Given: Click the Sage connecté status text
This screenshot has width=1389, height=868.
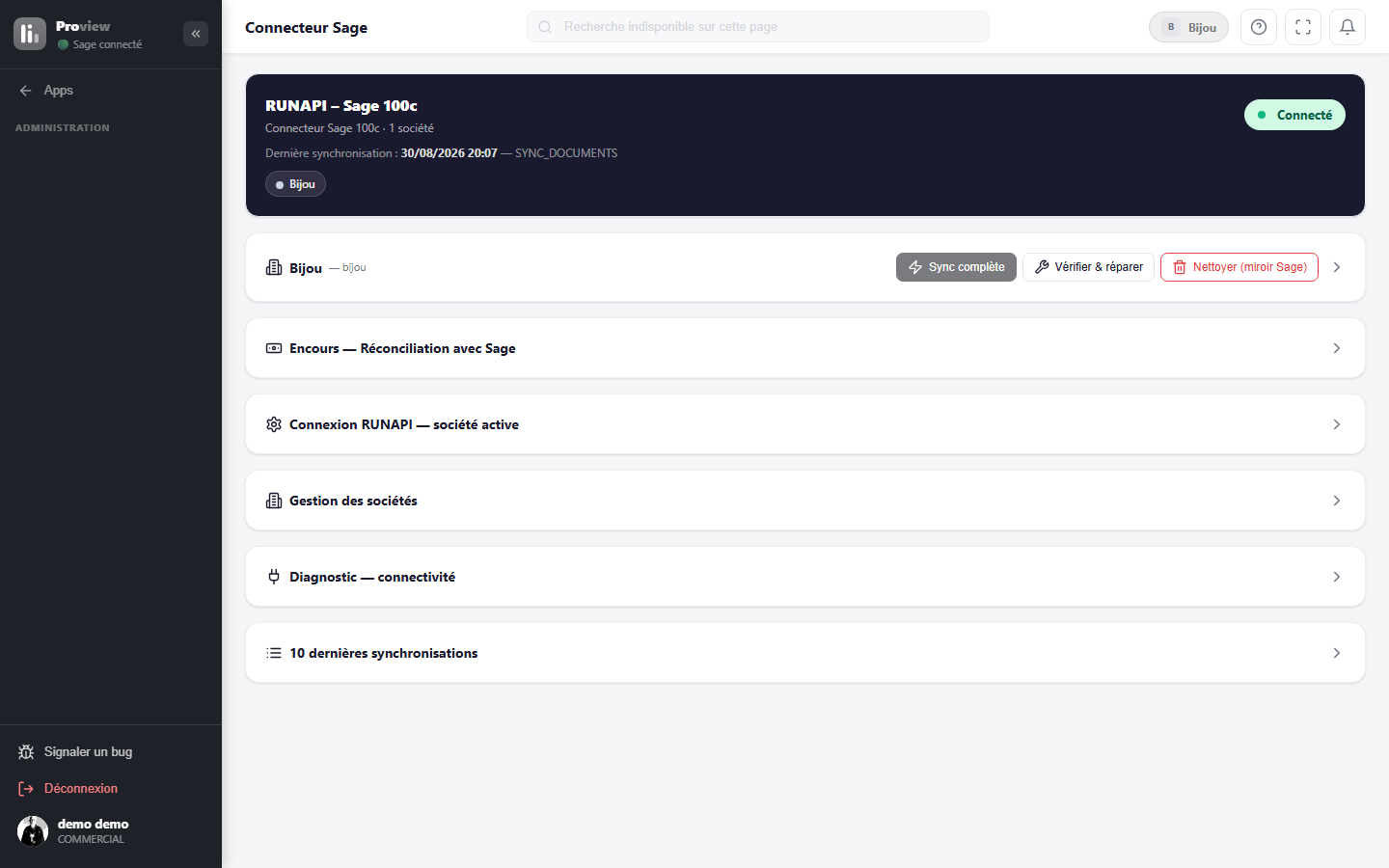Looking at the screenshot, I should coord(107,44).
